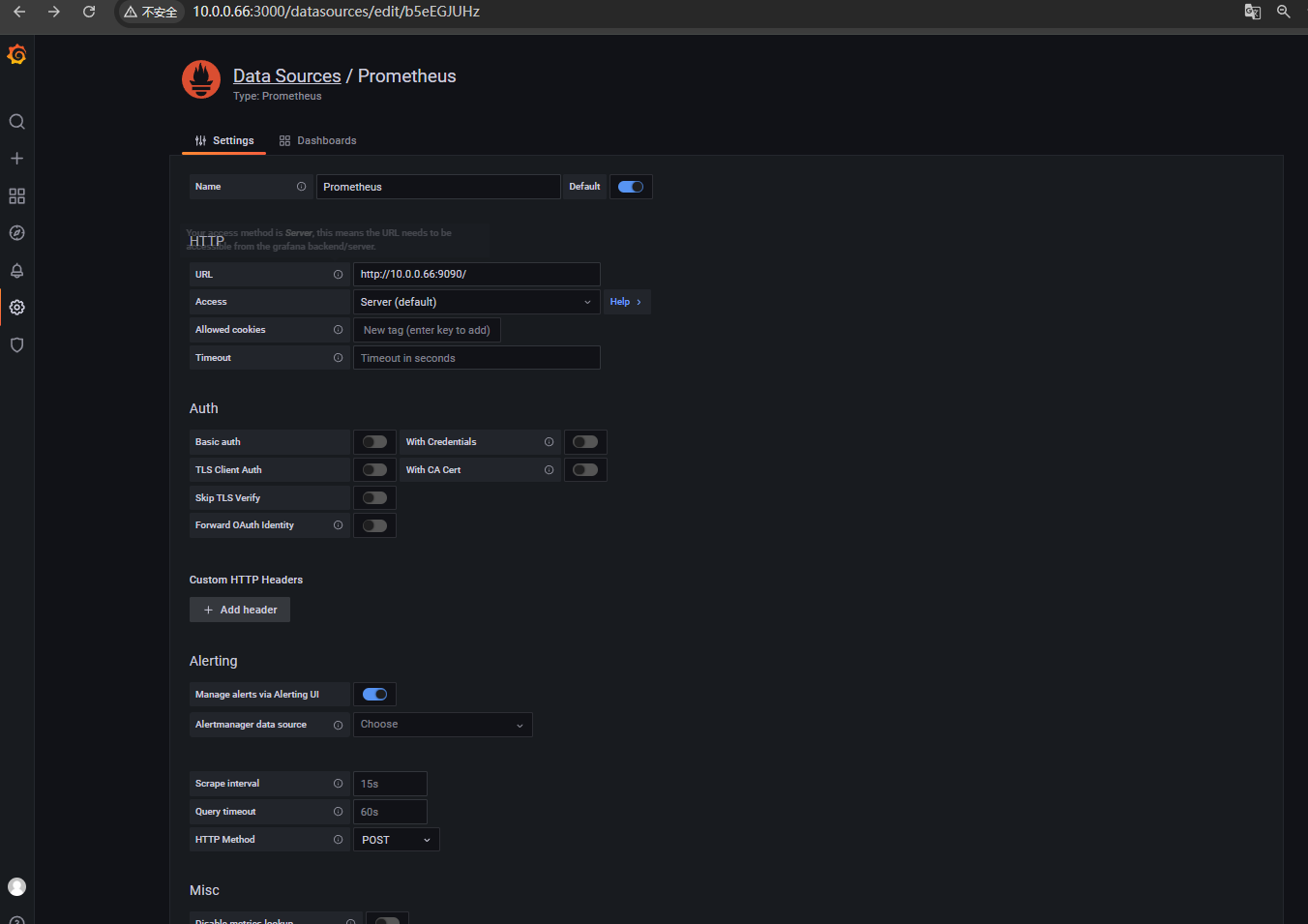Image resolution: width=1308 pixels, height=924 pixels.
Task: Click the Custom HTTP Headers heading
Action: coord(246,581)
